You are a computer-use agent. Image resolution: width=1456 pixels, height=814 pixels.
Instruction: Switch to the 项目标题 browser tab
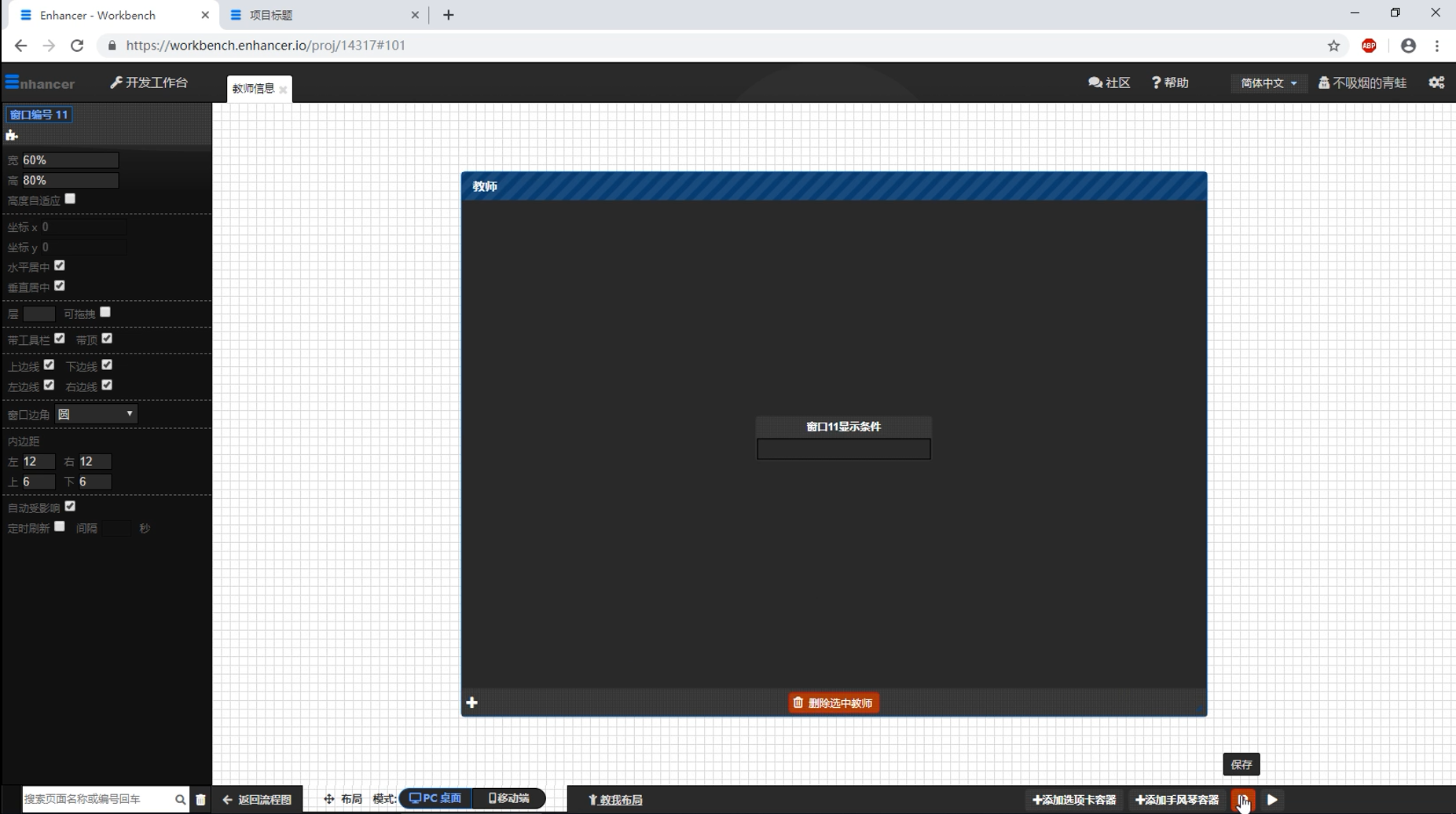pos(322,15)
